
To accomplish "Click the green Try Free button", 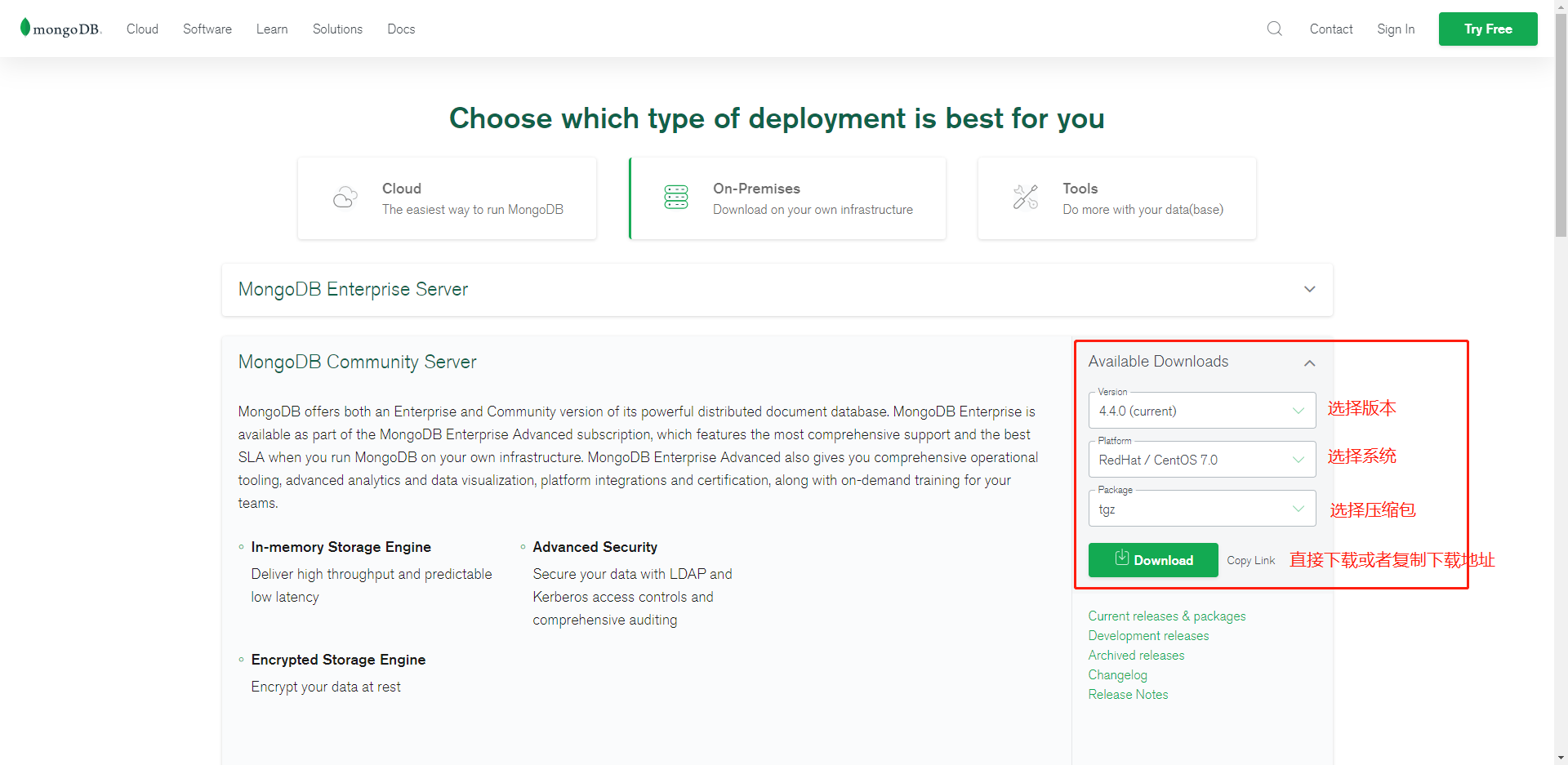I will (1488, 29).
